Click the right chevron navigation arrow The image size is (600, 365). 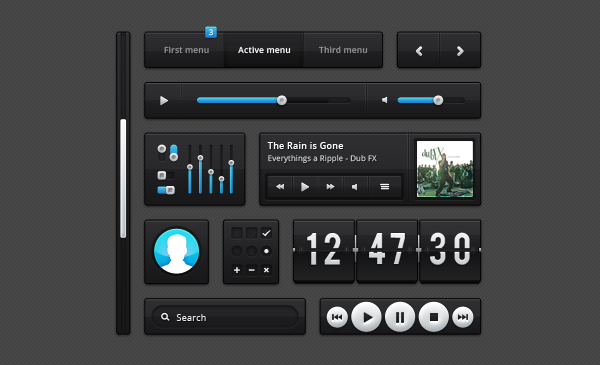[x=460, y=51]
